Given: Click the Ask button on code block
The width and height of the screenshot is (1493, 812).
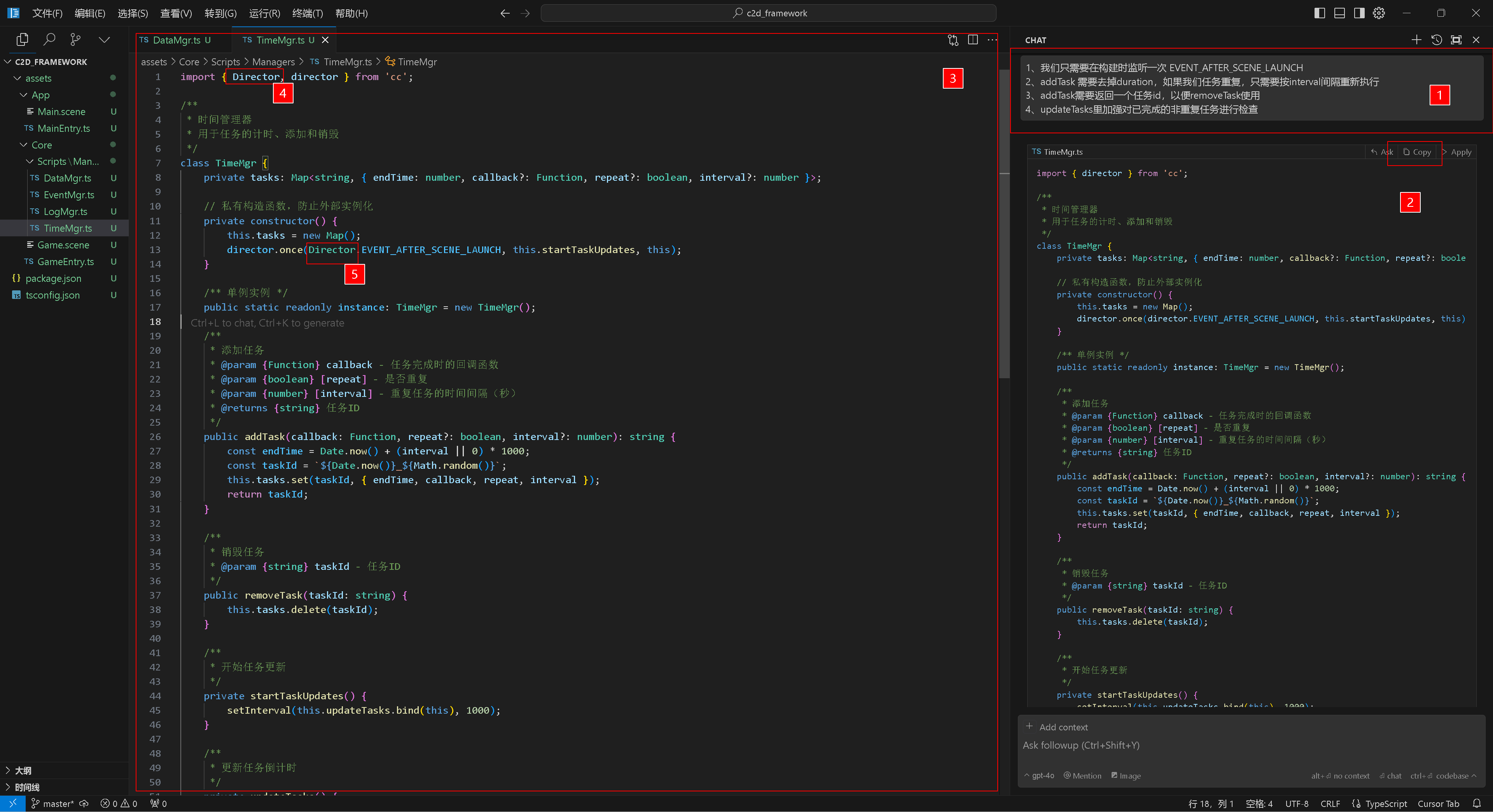Looking at the screenshot, I should 1382,152.
